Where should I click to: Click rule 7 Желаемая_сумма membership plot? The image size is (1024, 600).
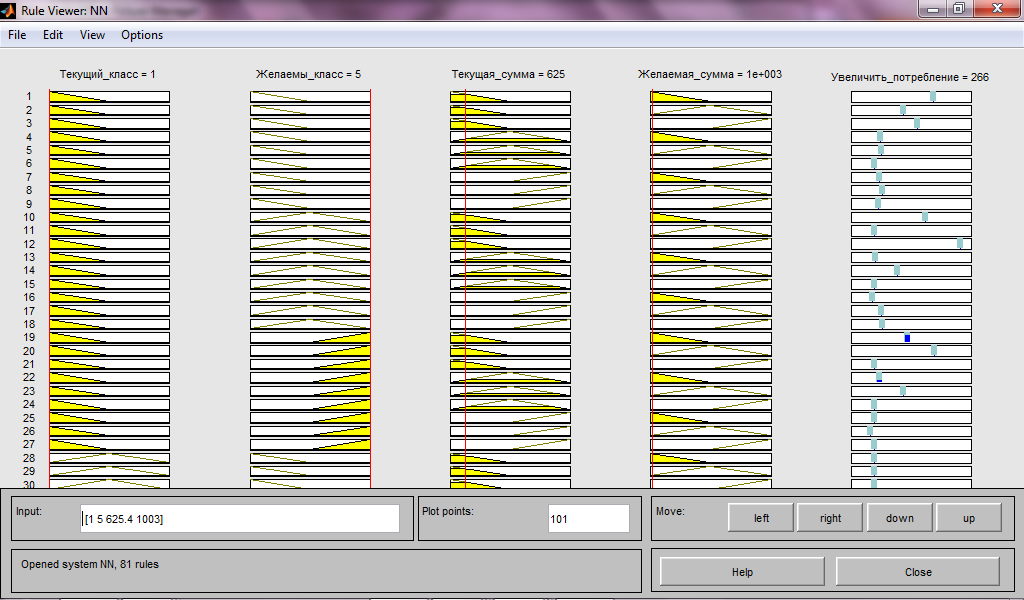[x=711, y=177]
